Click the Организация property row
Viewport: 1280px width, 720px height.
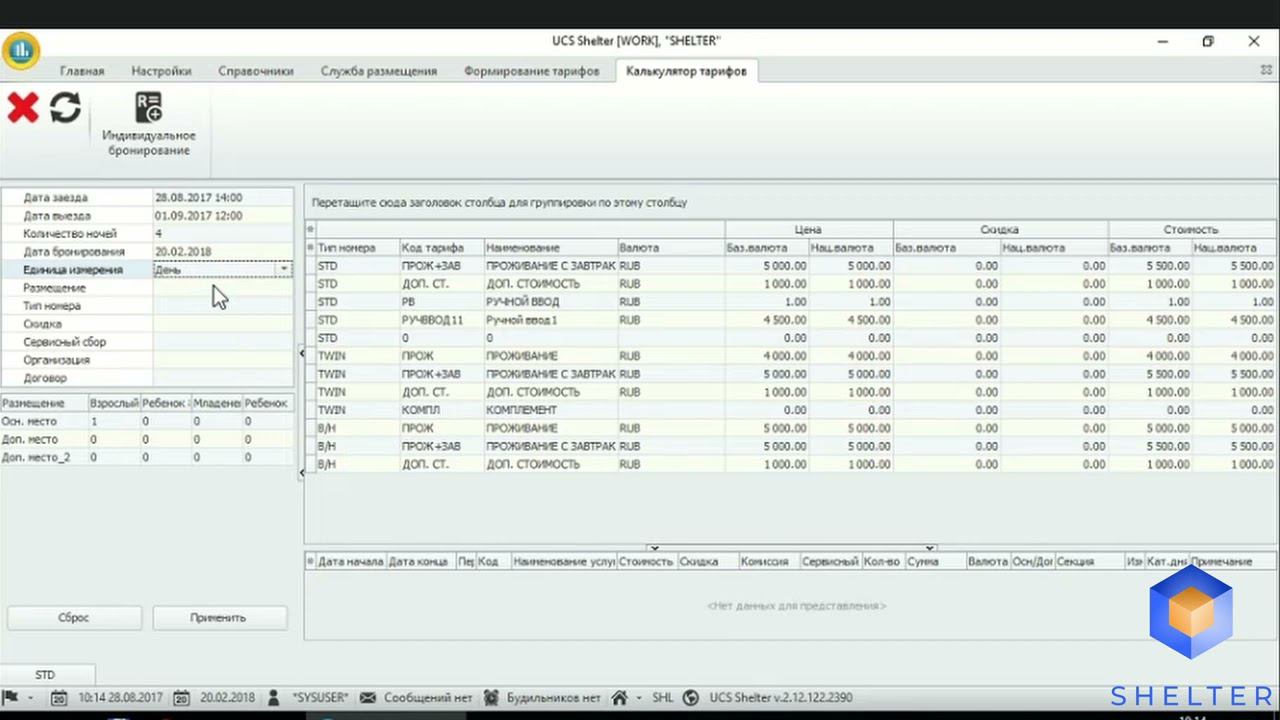point(147,359)
